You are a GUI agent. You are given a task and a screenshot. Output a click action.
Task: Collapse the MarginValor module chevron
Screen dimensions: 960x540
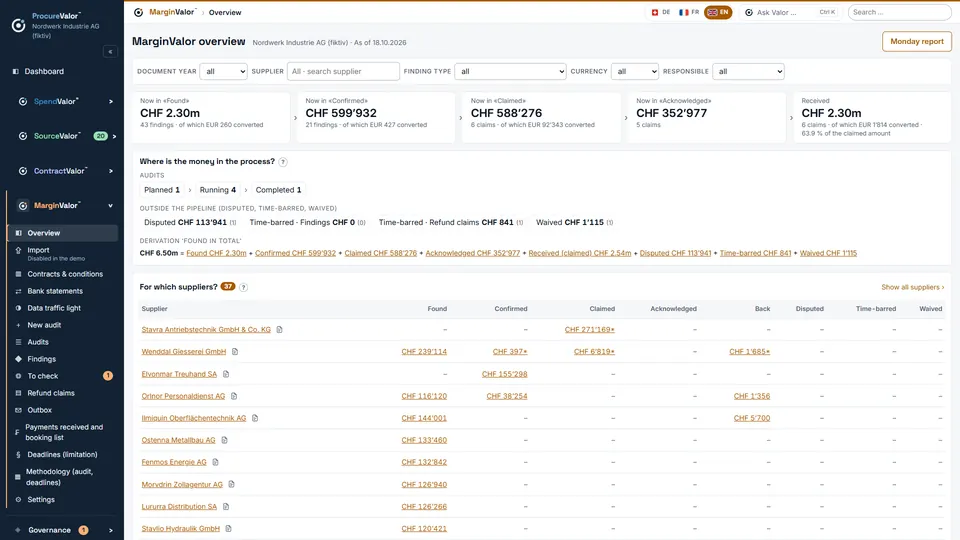pos(111,206)
